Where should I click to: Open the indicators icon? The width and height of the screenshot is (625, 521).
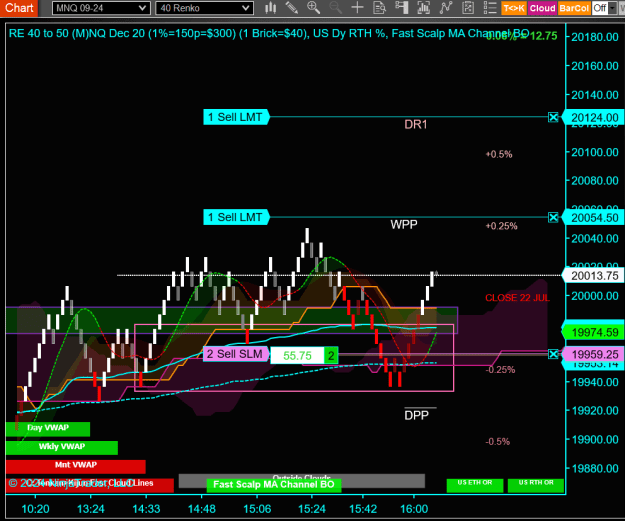(x=423, y=8)
